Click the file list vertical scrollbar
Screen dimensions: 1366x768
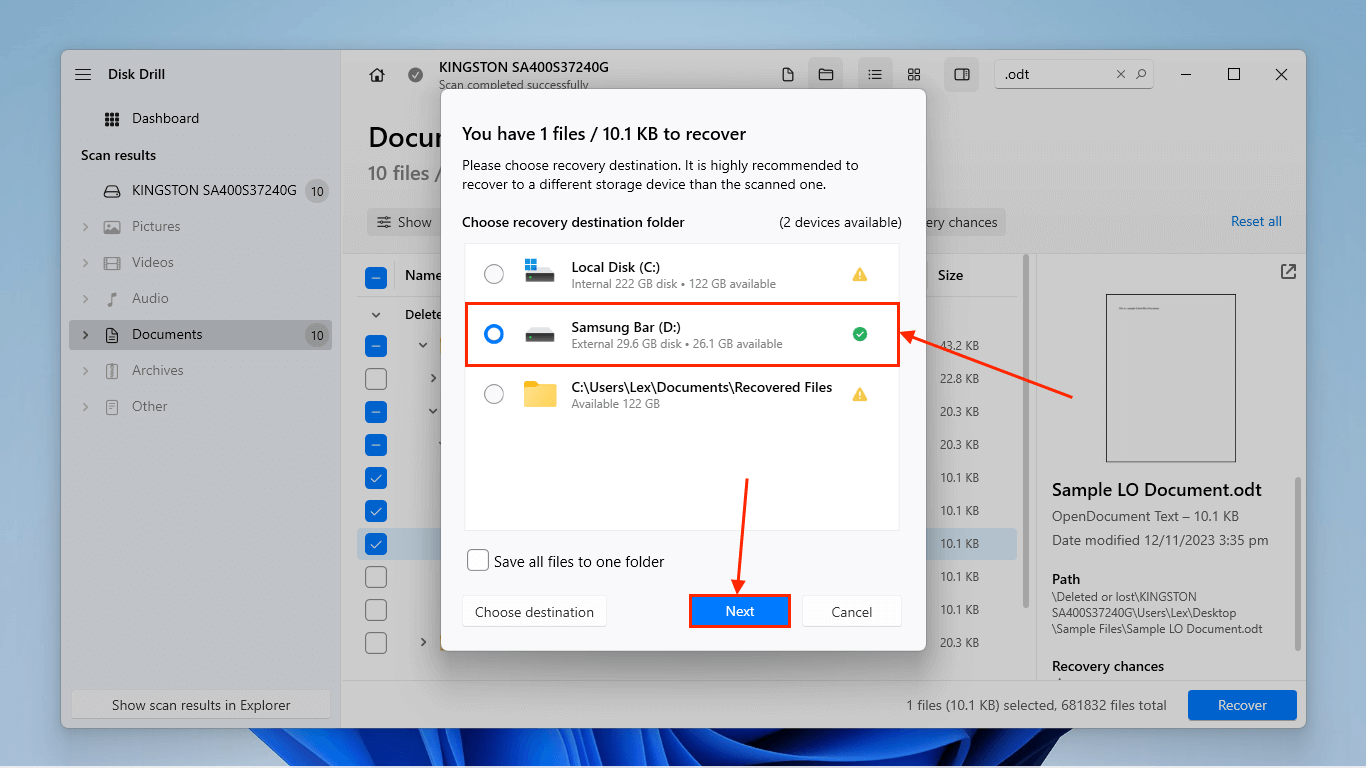coord(1024,430)
